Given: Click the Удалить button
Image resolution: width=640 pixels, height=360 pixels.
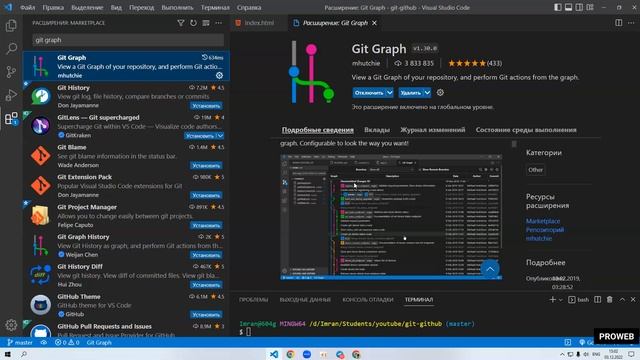Looking at the screenshot, I should click(x=411, y=93).
